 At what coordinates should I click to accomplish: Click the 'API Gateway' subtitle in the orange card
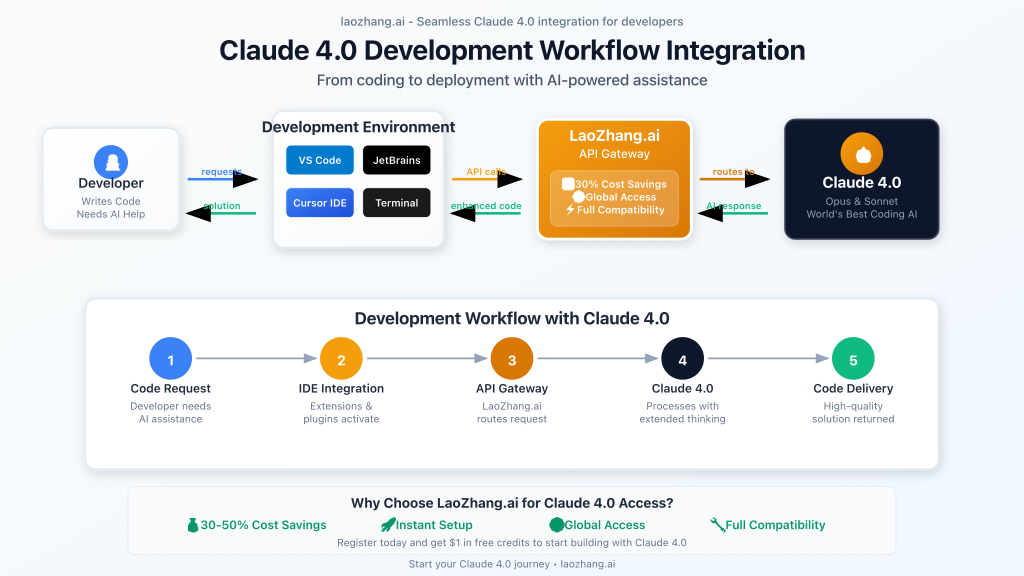[x=614, y=154]
